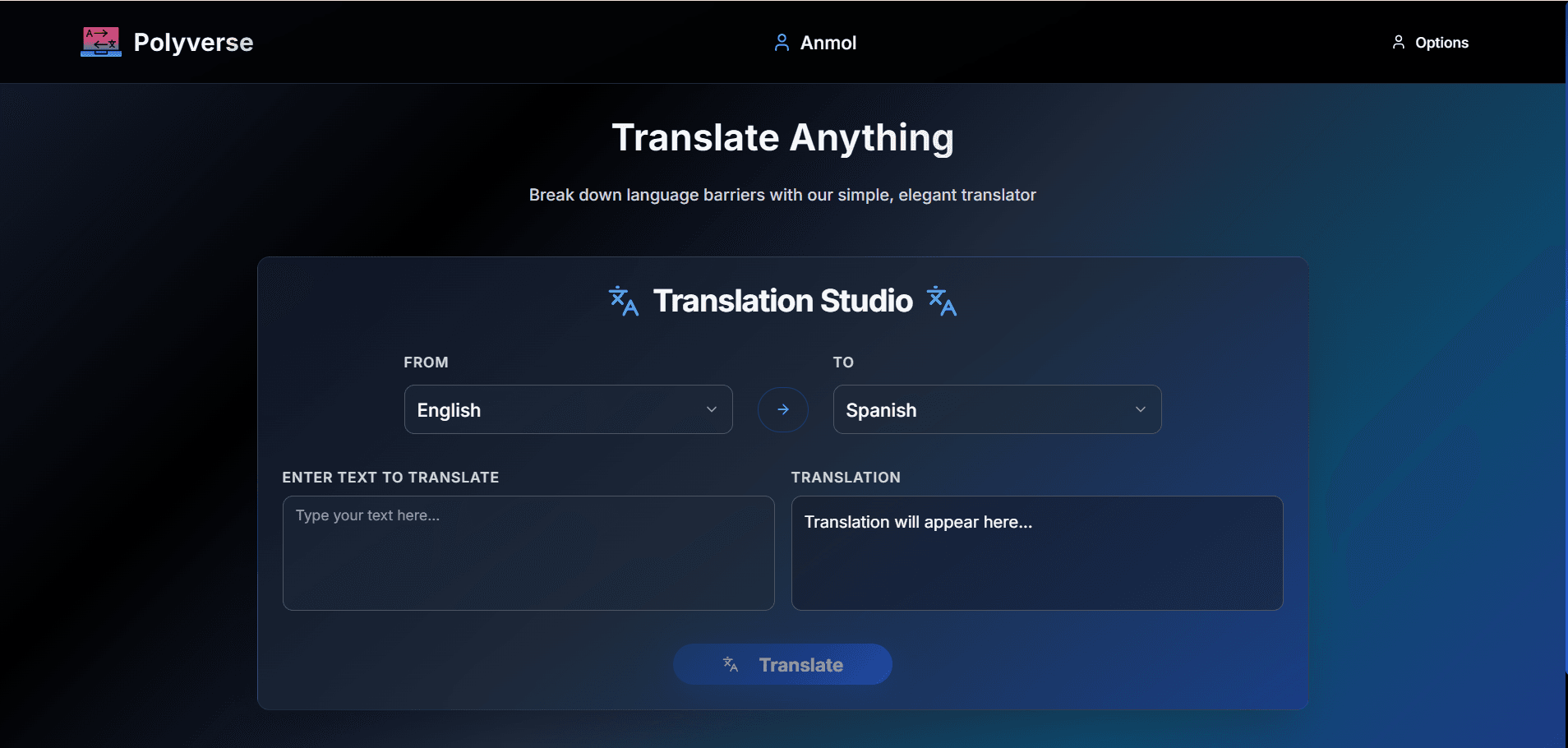This screenshot has width=1568, height=748.
Task: Click the arrow circle between language selectors
Action: [x=782, y=409]
